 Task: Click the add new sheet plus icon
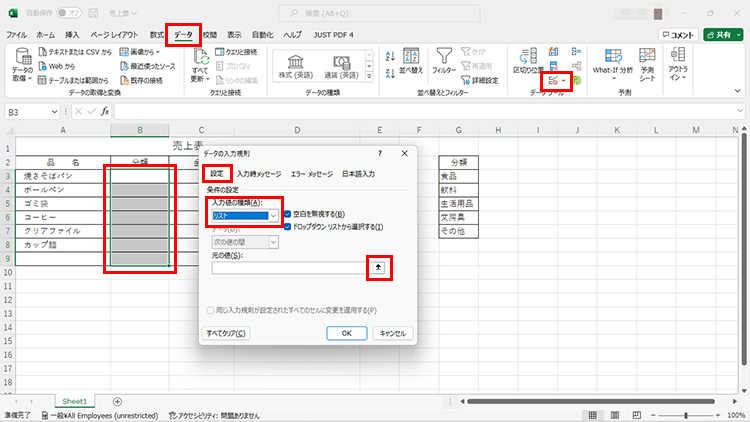pos(117,400)
